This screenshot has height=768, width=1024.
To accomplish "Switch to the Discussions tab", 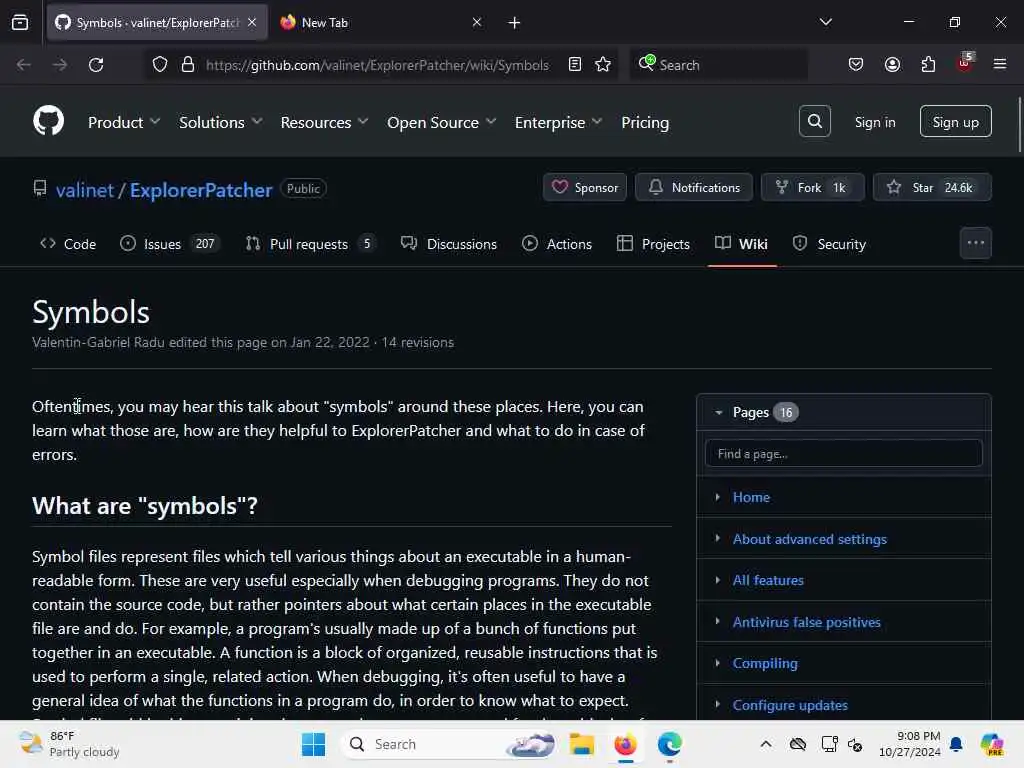I will (x=449, y=244).
